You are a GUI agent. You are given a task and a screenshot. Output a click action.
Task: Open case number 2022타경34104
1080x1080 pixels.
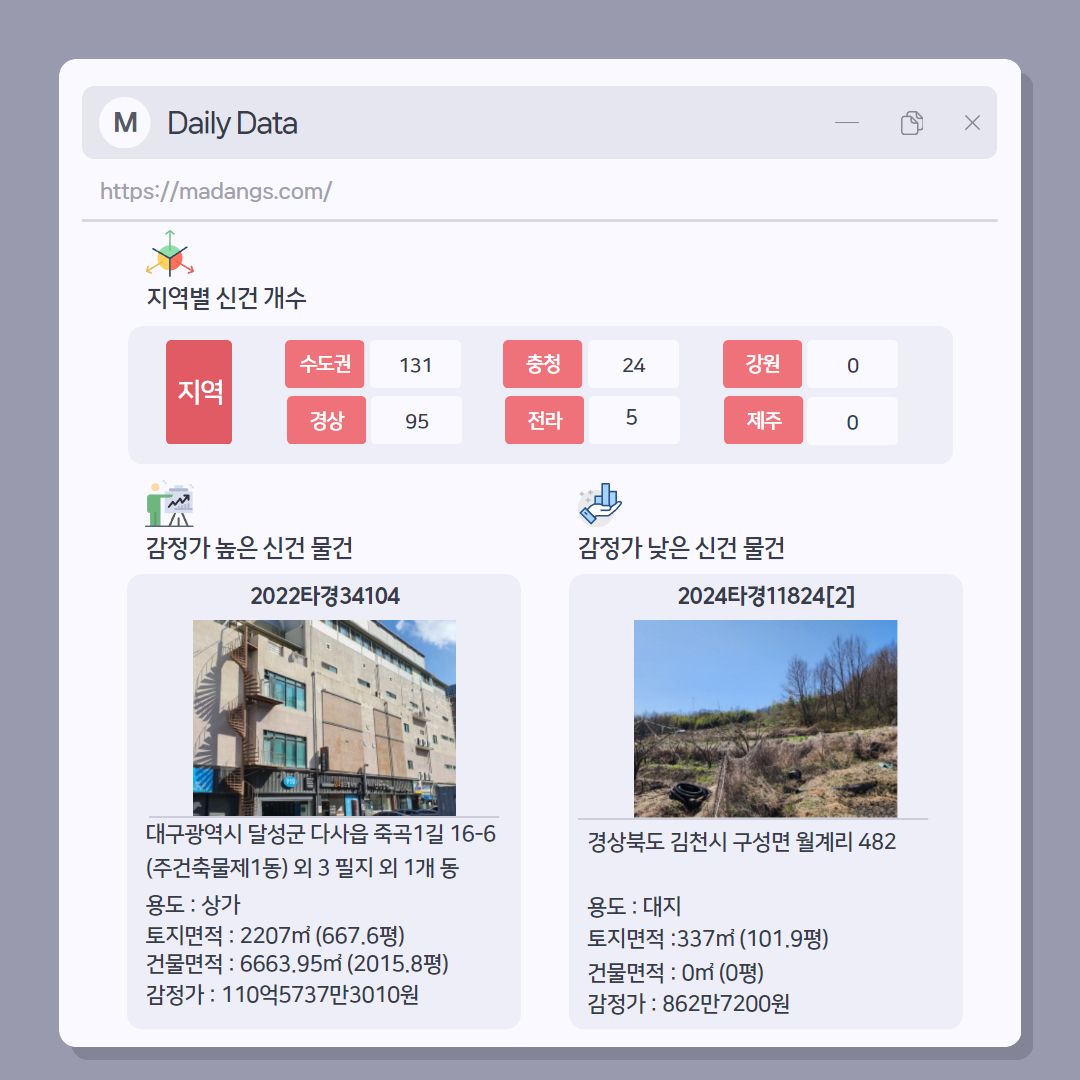coord(324,596)
